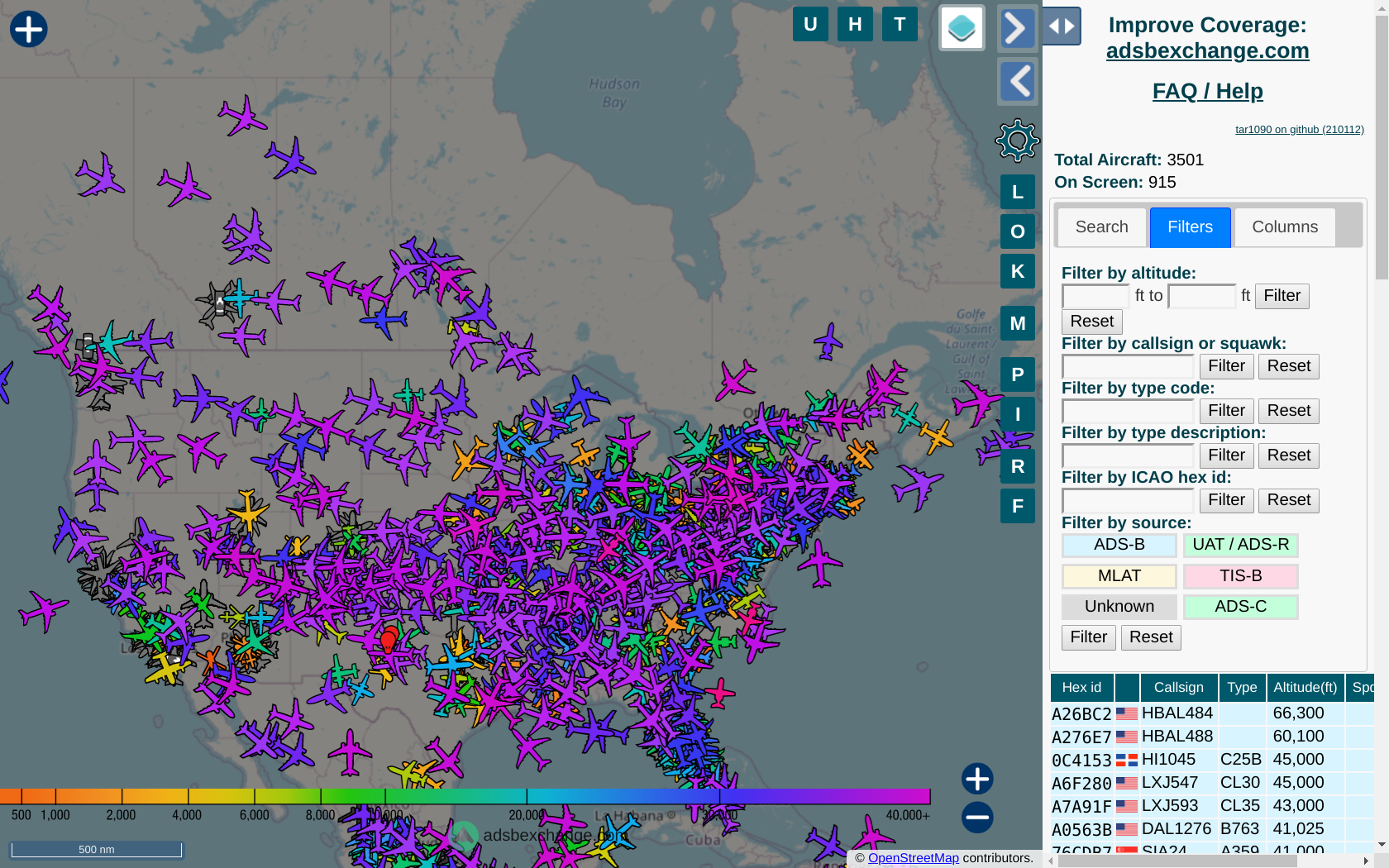Select the TIS-B source option
The height and width of the screenshot is (868, 1389).
[1240, 576]
